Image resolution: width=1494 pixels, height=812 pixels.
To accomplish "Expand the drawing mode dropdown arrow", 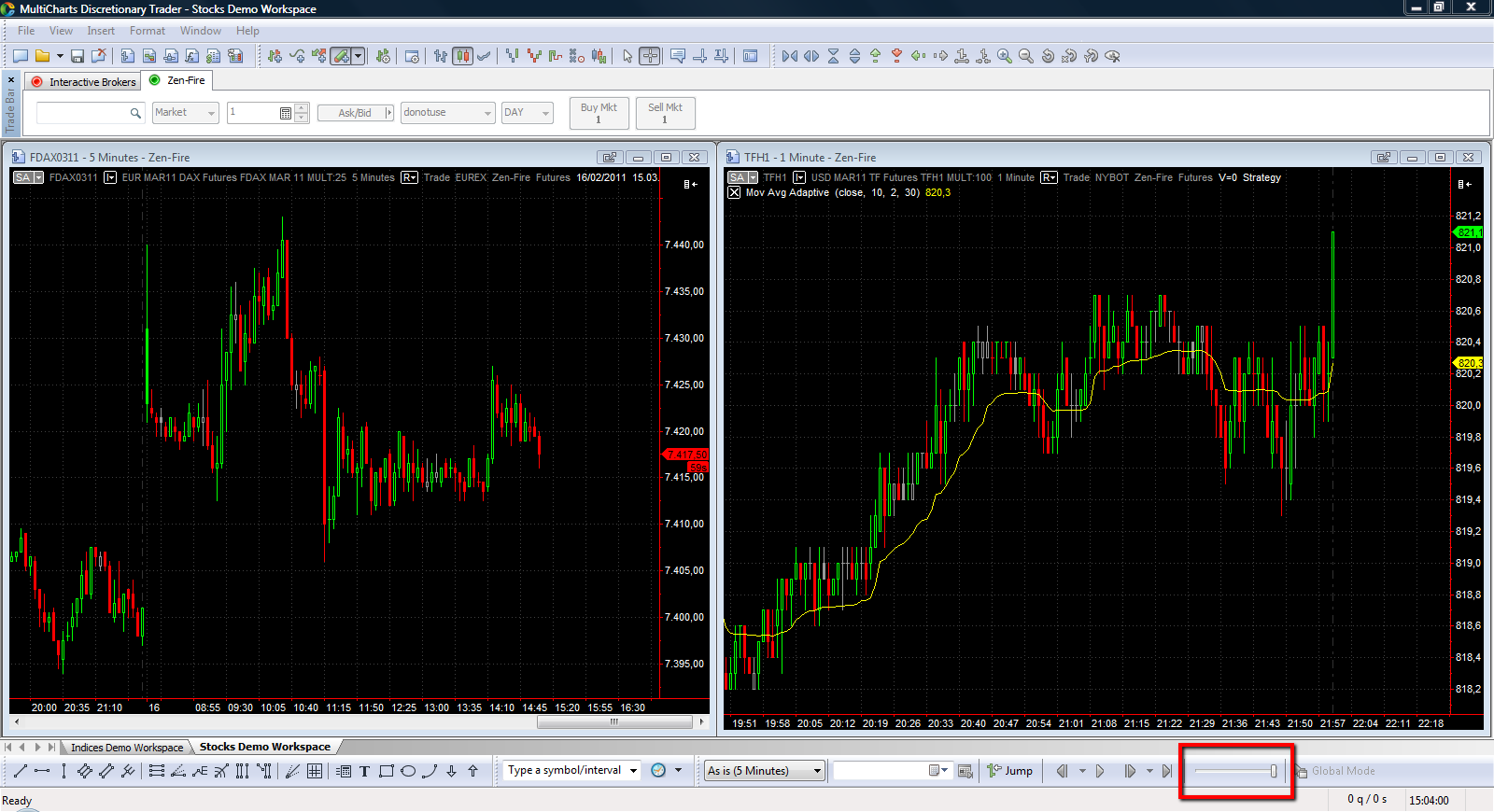I will click(x=358, y=56).
